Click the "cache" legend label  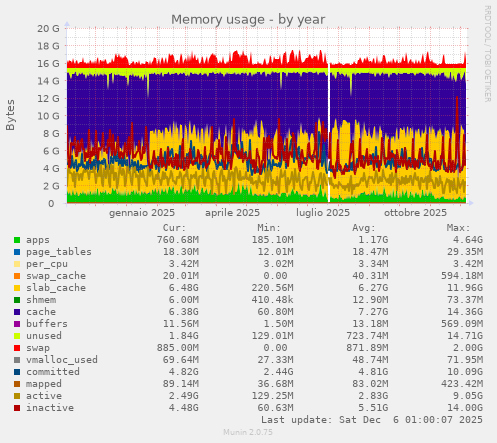[x=41, y=312]
